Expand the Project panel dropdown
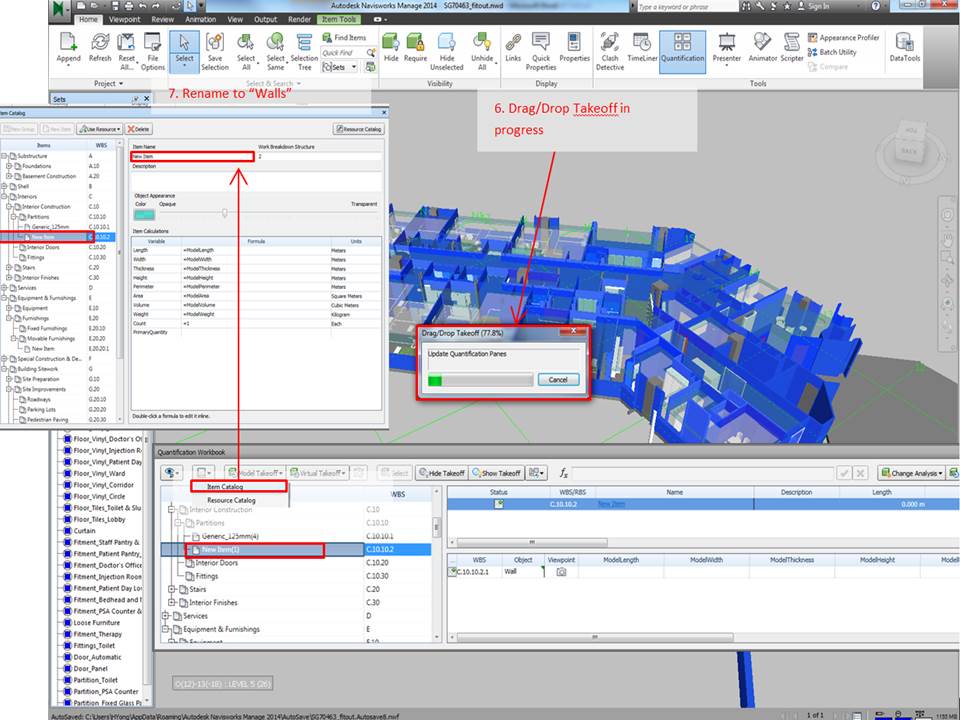This screenshot has height=720, width=960. click(x=109, y=83)
